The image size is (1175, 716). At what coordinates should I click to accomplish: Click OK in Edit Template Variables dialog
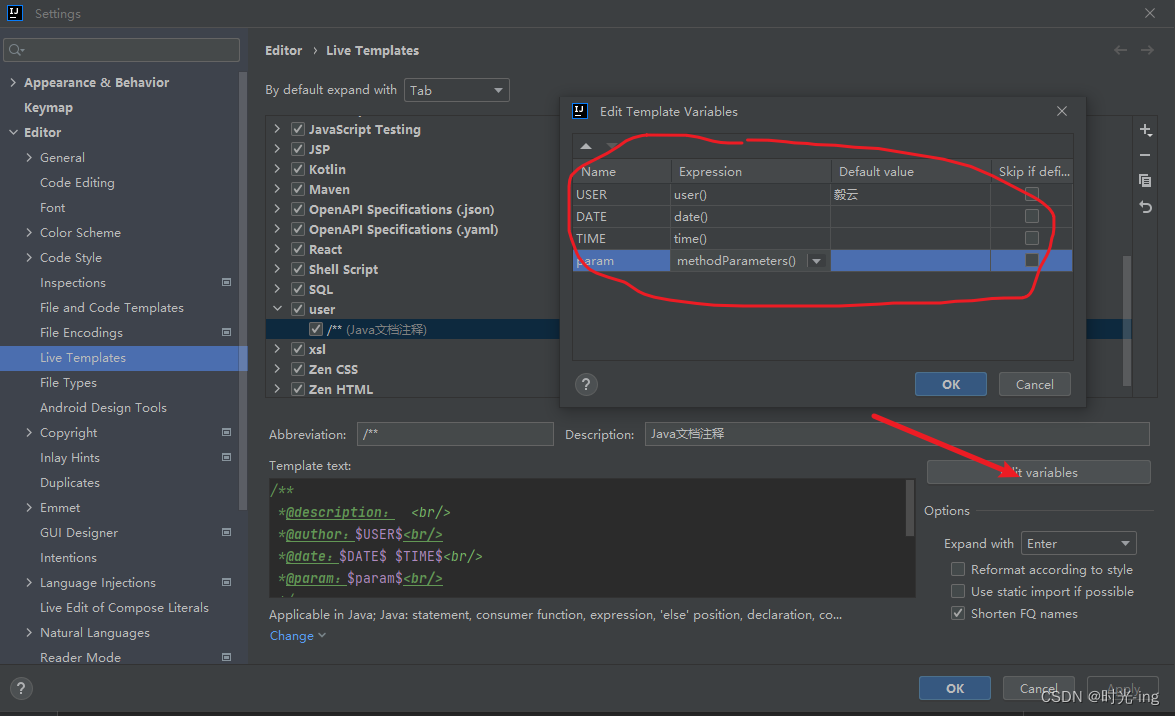tap(950, 384)
